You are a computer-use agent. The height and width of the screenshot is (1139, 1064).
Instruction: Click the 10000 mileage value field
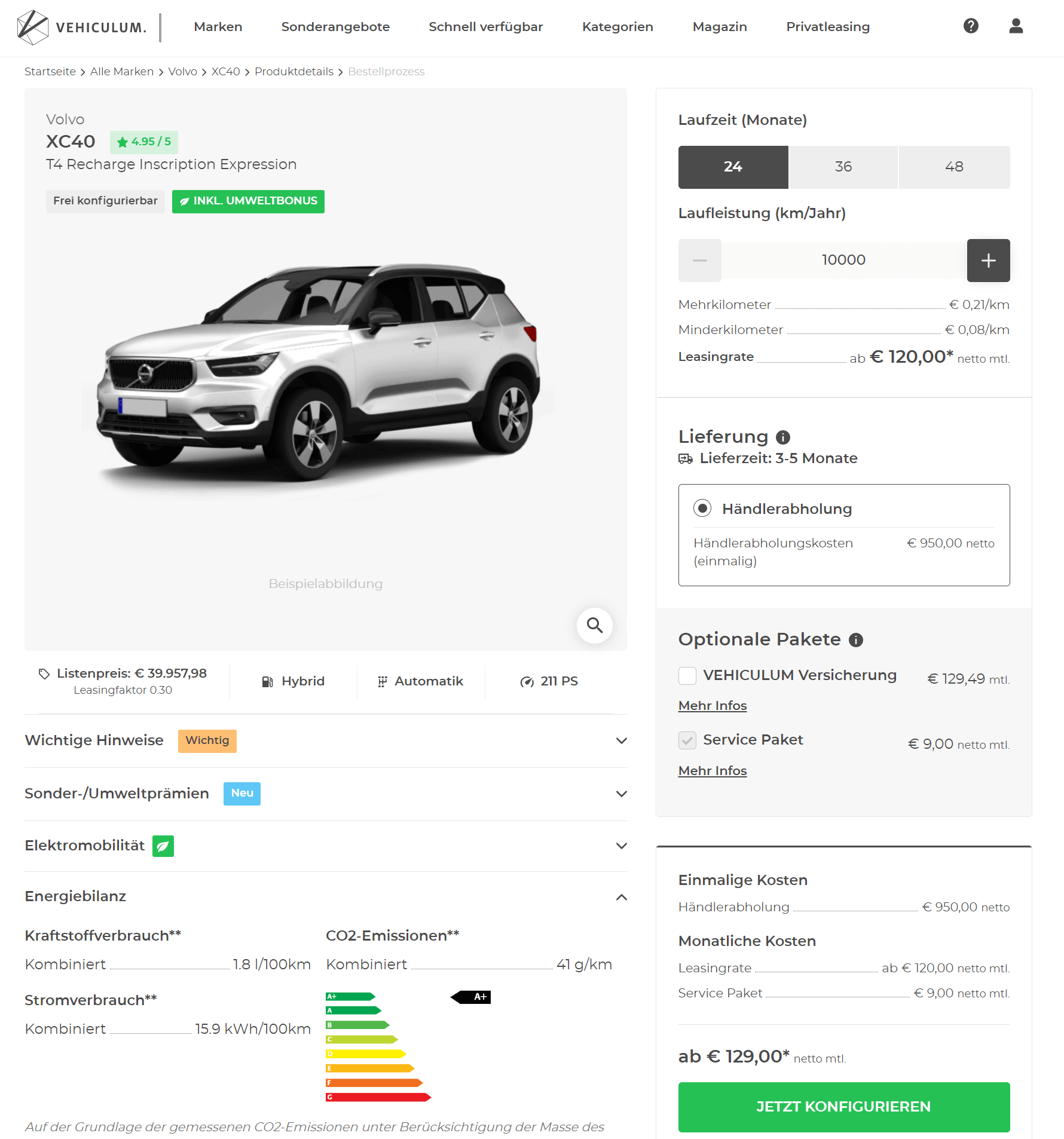coord(843,261)
